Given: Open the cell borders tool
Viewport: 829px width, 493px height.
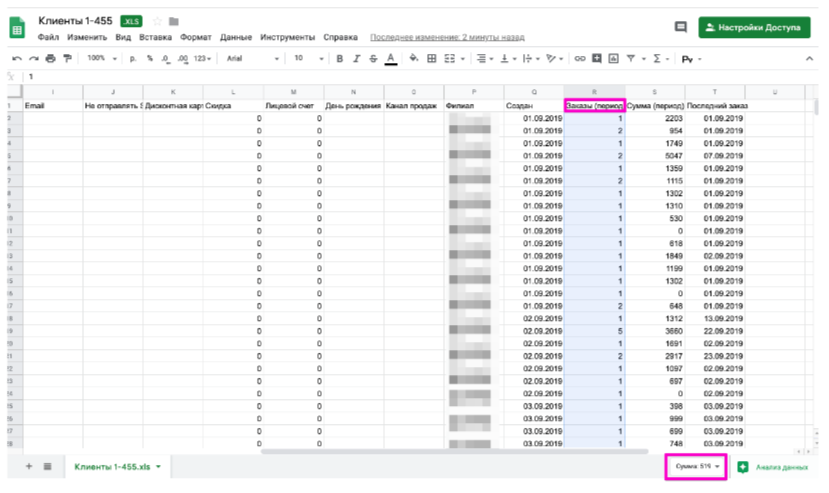Looking at the screenshot, I should [432, 59].
